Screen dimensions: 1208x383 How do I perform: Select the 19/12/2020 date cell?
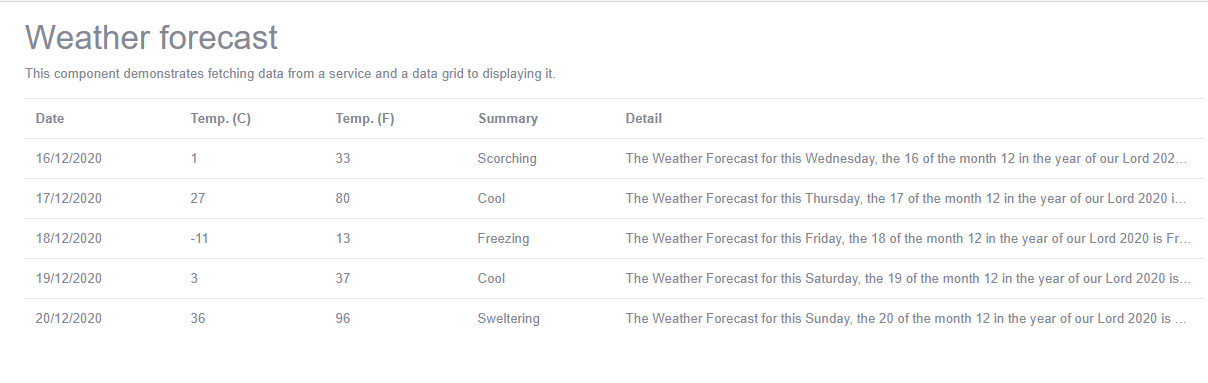[69, 278]
